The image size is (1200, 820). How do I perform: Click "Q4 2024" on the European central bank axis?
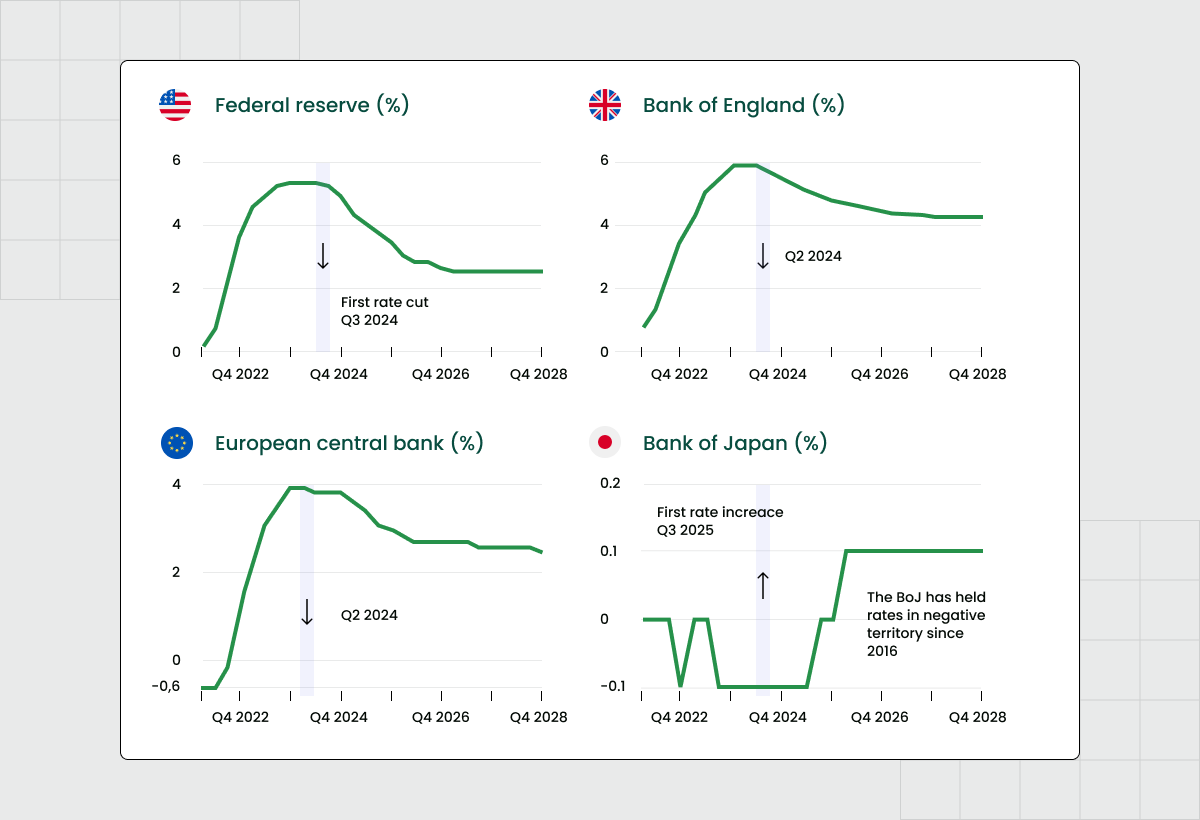340,717
